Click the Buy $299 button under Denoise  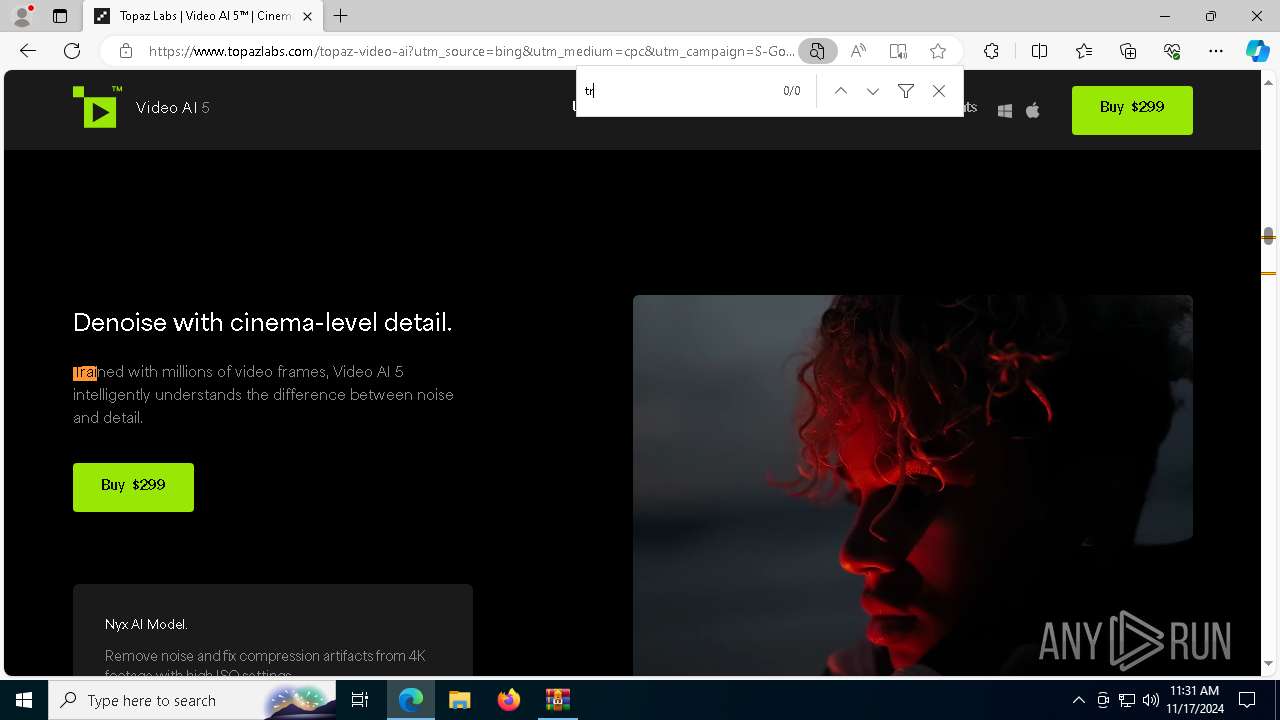coord(133,487)
